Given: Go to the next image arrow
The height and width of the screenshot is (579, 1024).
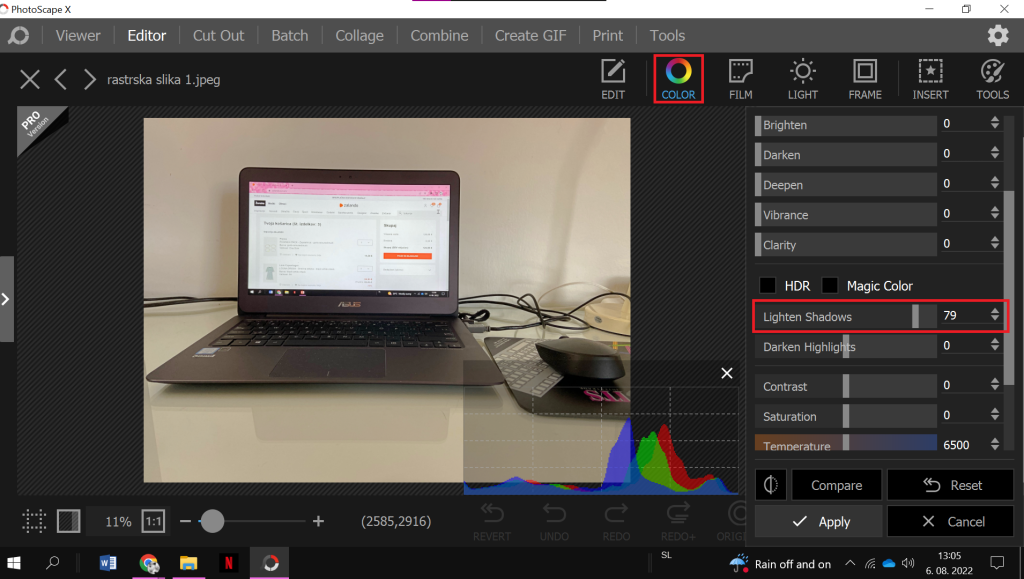Looking at the screenshot, I should click(89, 80).
